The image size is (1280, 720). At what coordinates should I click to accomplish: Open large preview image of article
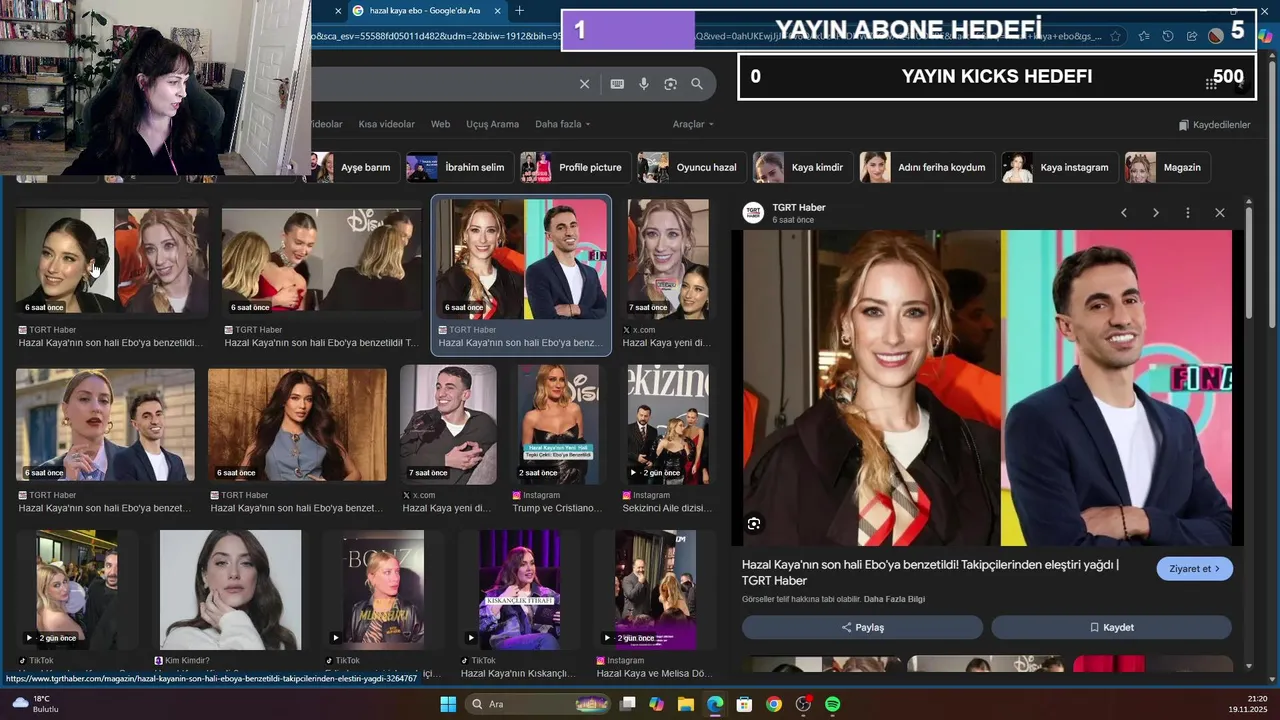click(x=987, y=387)
